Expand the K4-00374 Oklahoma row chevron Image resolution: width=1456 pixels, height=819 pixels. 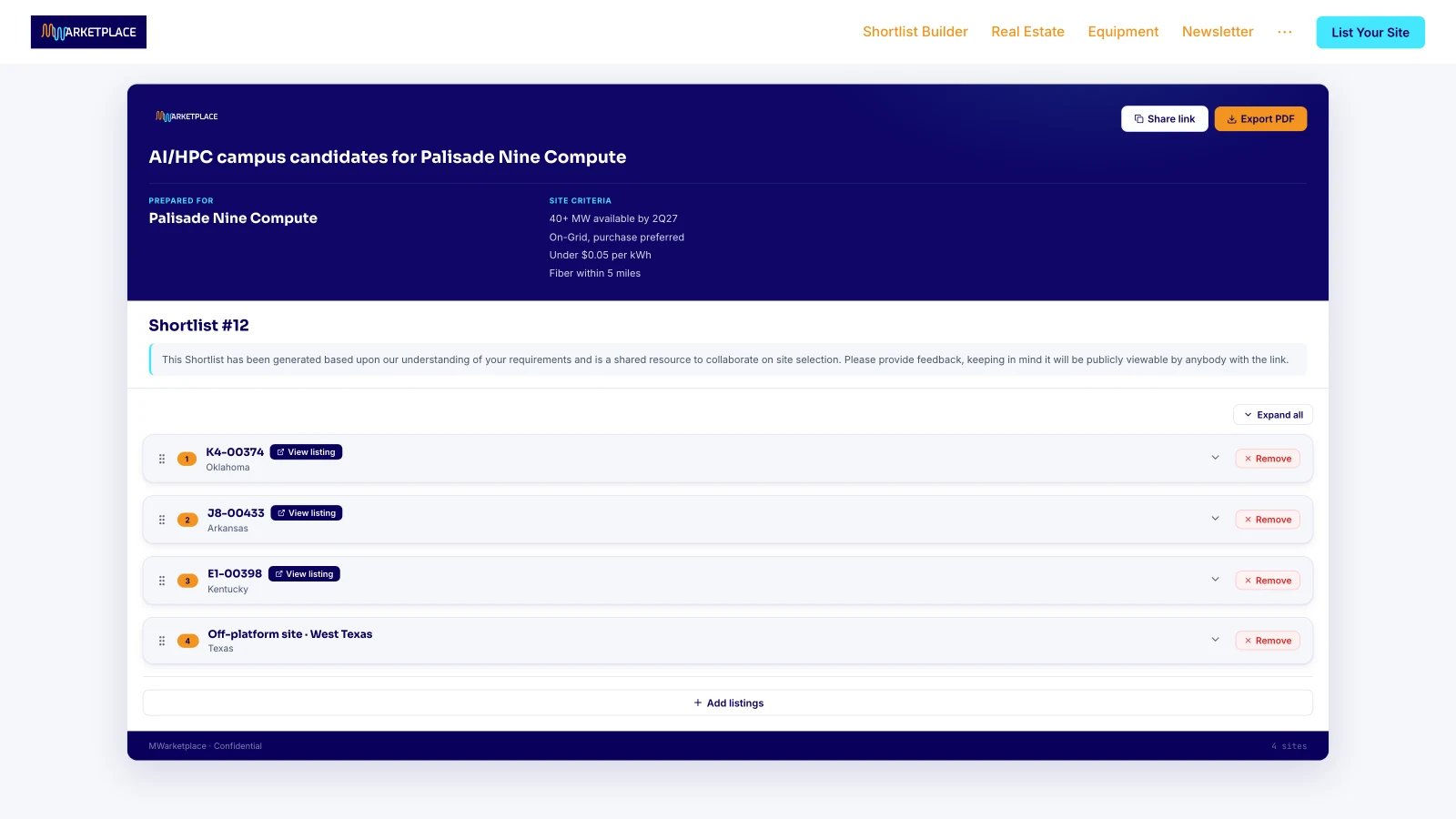(1215, 458)
